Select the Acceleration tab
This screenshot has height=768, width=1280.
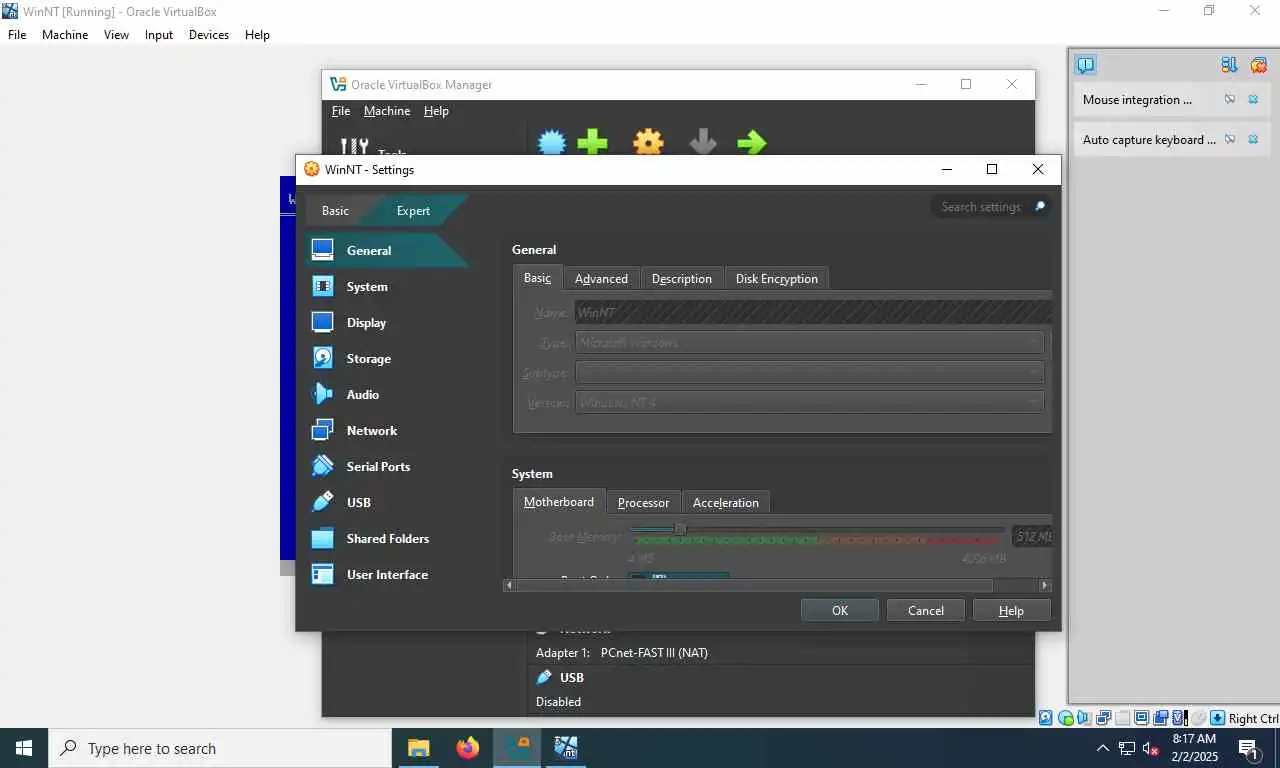(726, 503)
